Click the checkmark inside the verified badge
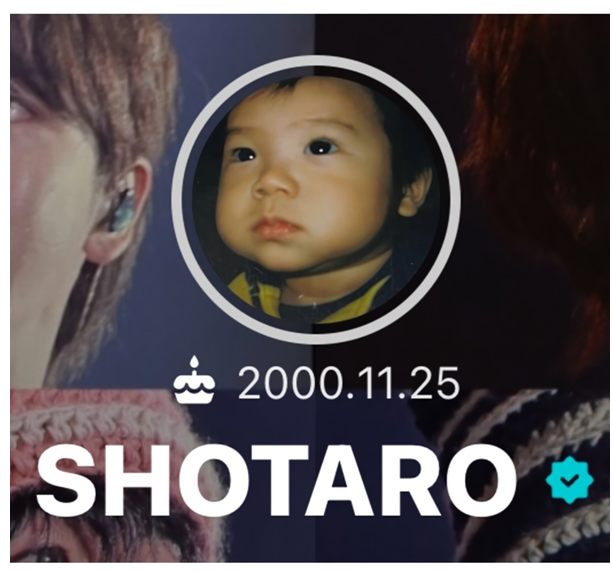This screenshot has height=572, width=612. point(569,481)
